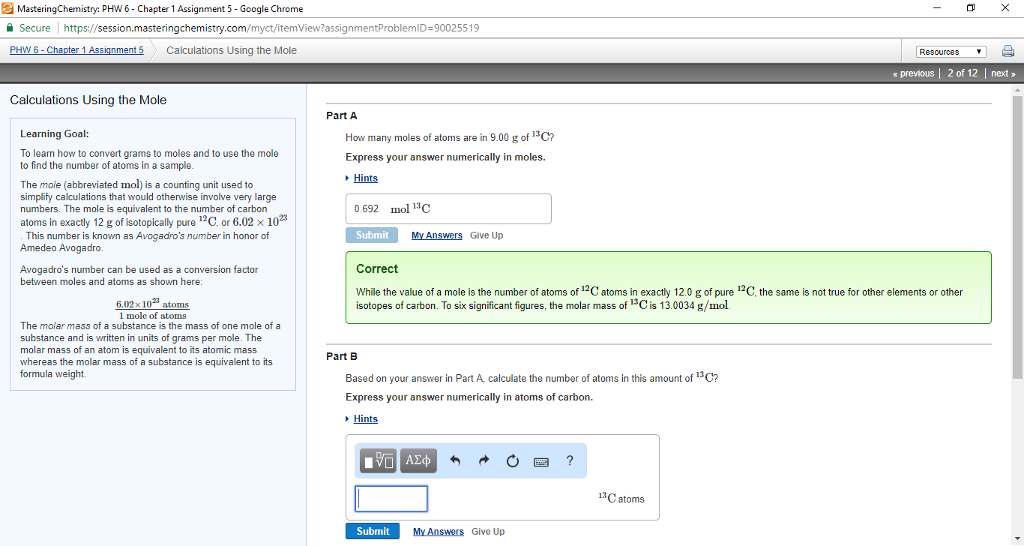
Task: Click 'Calculations Using the Mole' breadcrumb text
Action: click(231, 50)
